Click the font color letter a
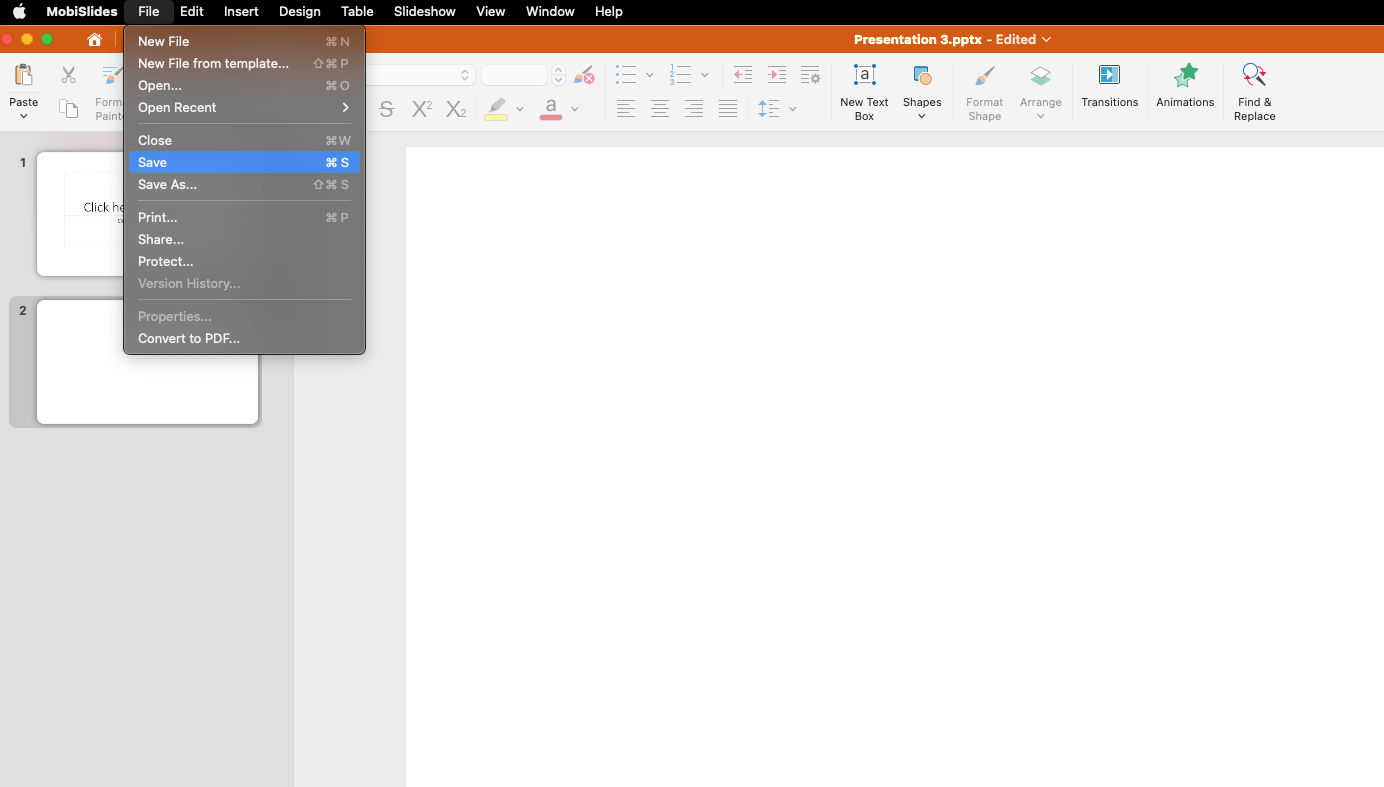The height and width of the screenshot is (787, 1384). click(551, 109)
